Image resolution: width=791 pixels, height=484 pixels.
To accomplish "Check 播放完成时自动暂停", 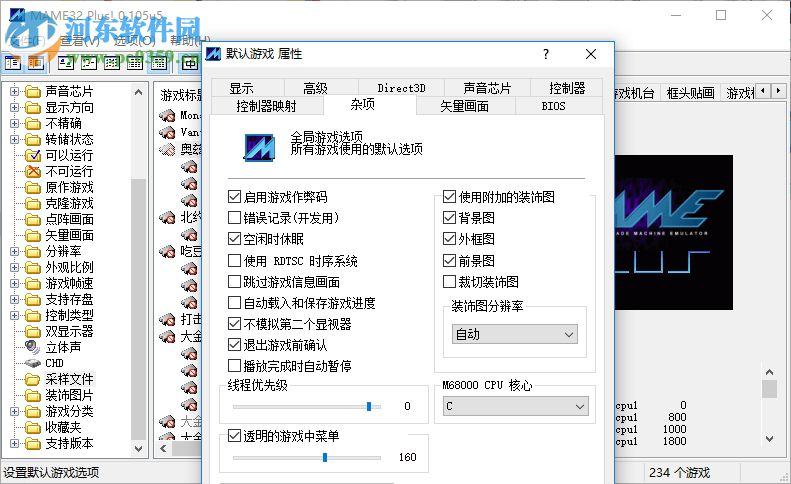I will click(234, 365).
